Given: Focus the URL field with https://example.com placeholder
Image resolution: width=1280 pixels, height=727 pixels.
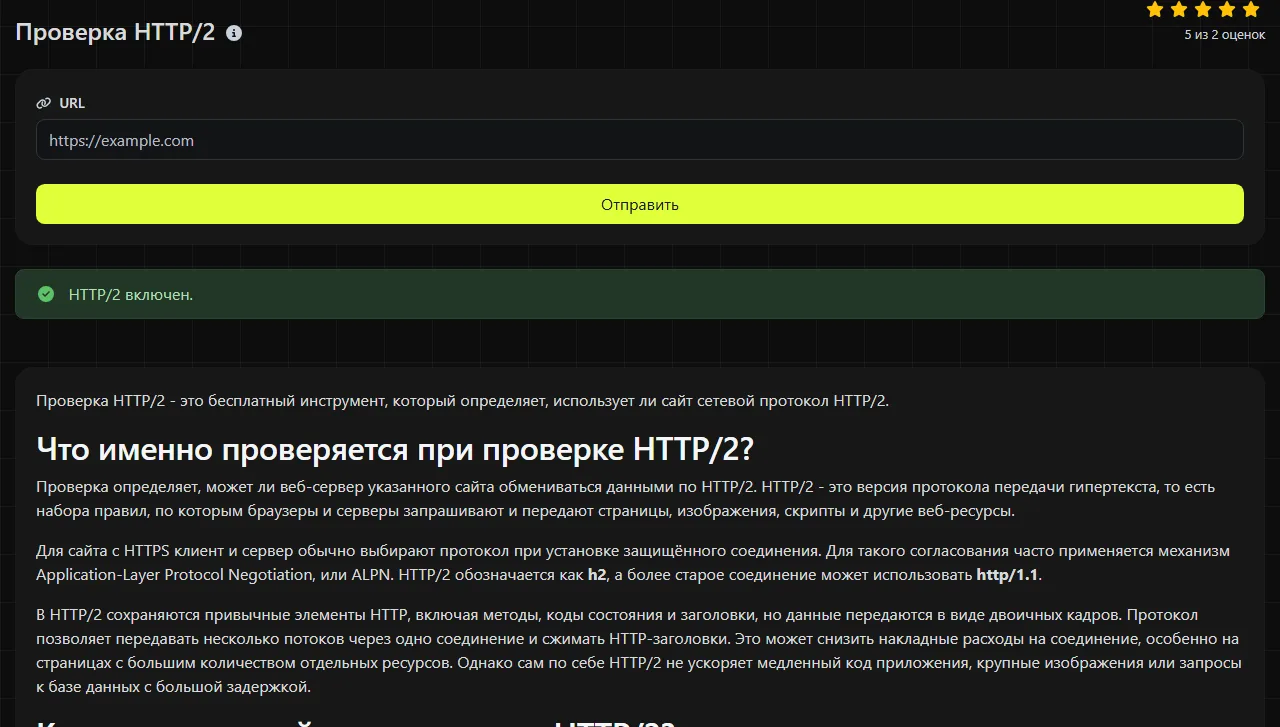Looking at the screenshot, I should click(x=640, y=140).
